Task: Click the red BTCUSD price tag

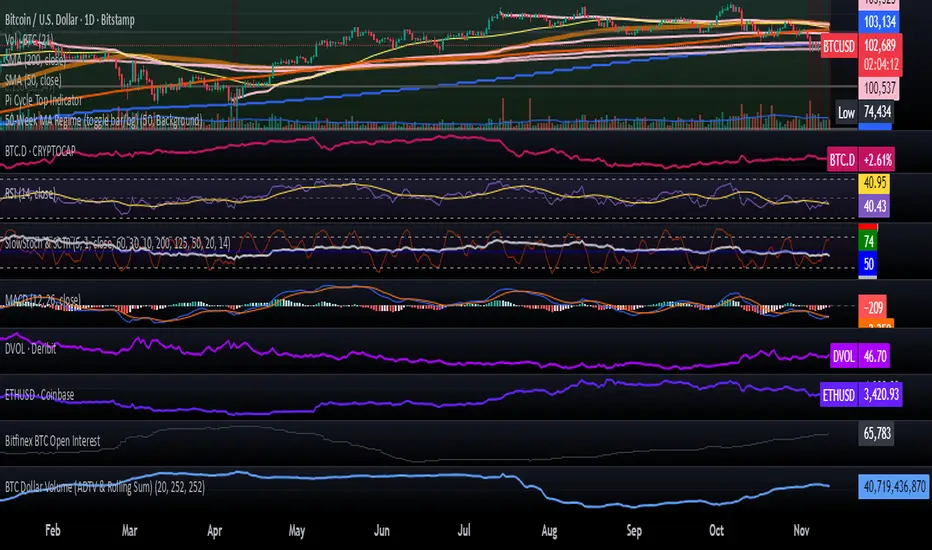Action: (x=837, y=46)
